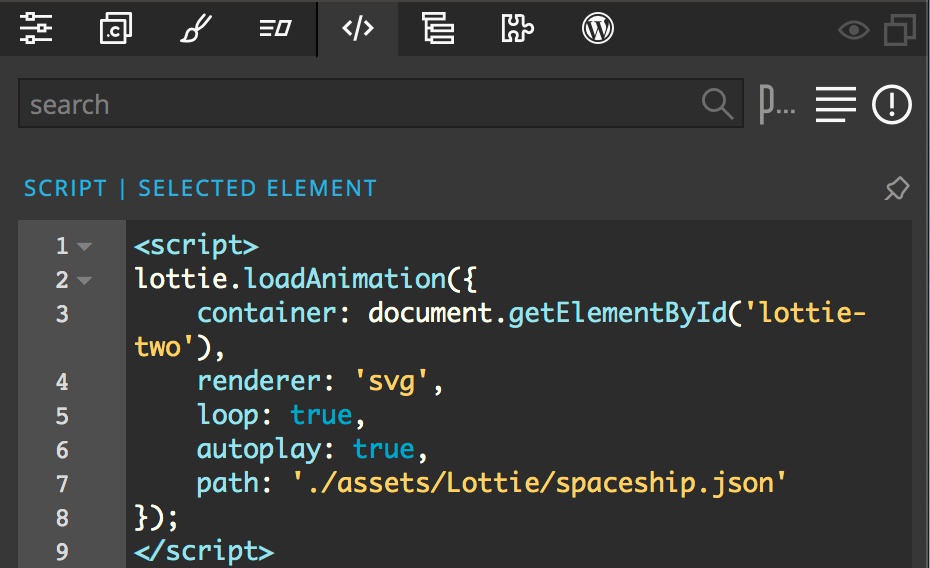Image resolution: width=930 pixels, height=568 pixels.
Task: Open the puzzle piece extensions tab
Action: [517, 28]
